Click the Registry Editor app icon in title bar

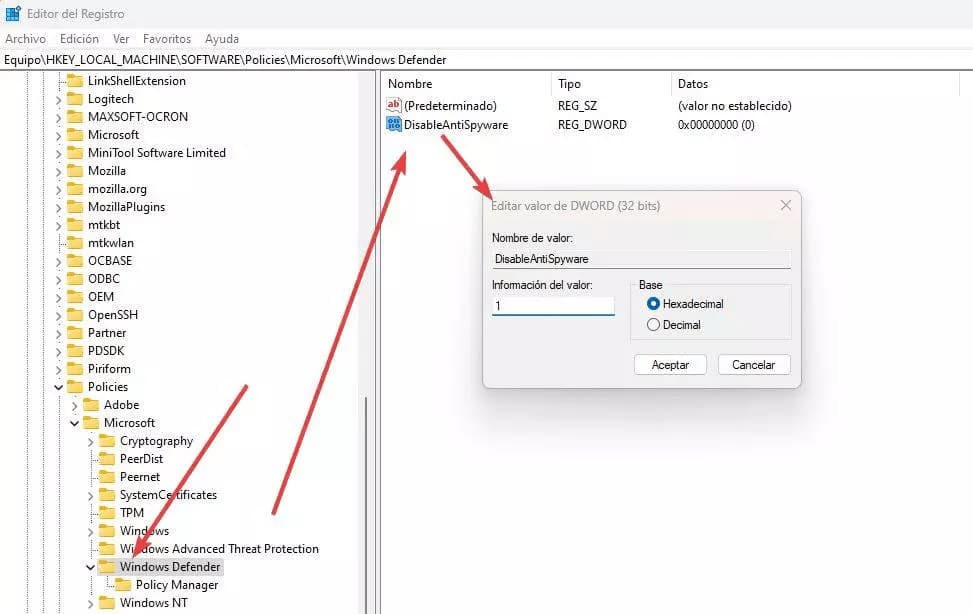(13, 13)
